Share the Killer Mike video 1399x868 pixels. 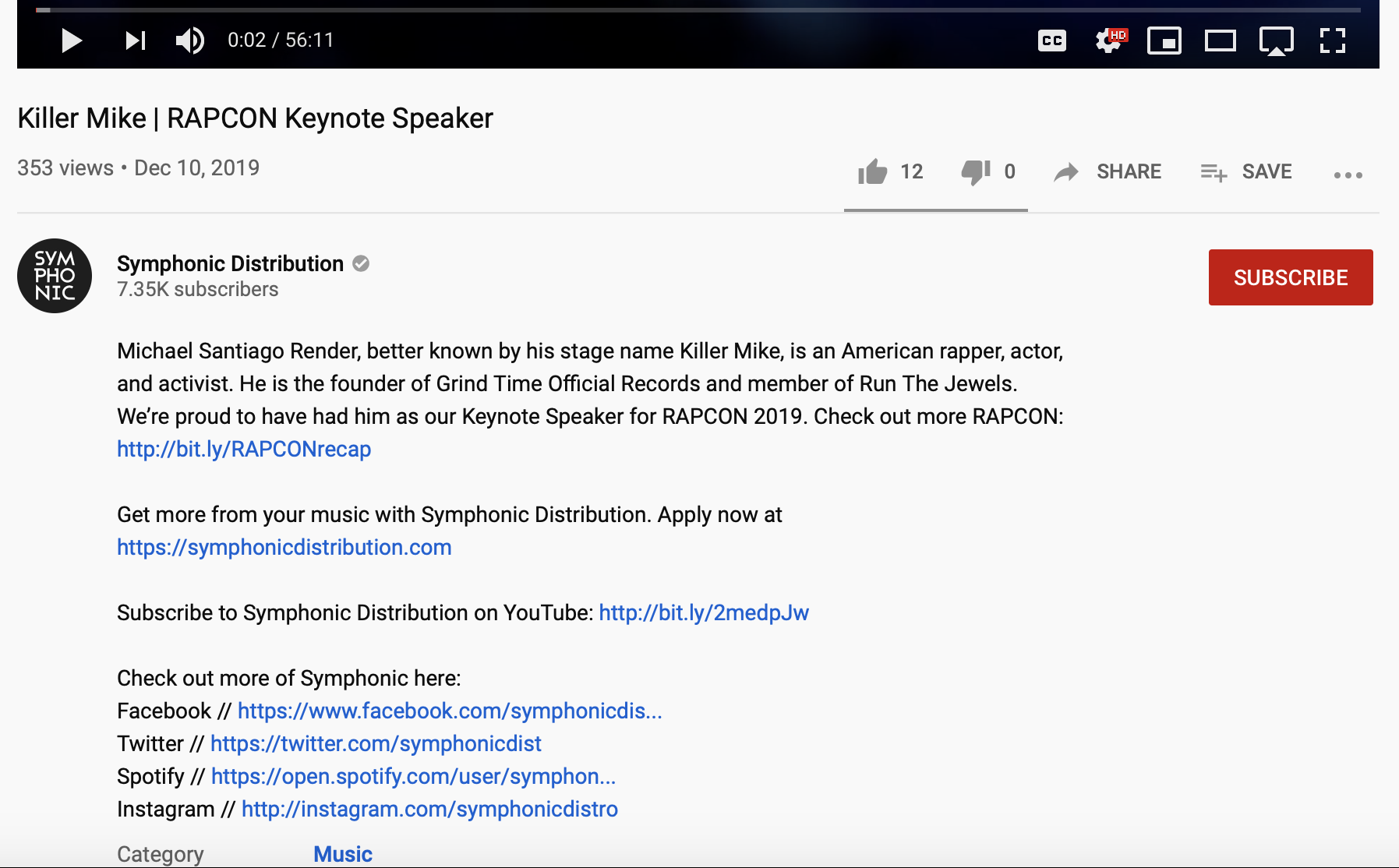click(x=1107, y=171)
